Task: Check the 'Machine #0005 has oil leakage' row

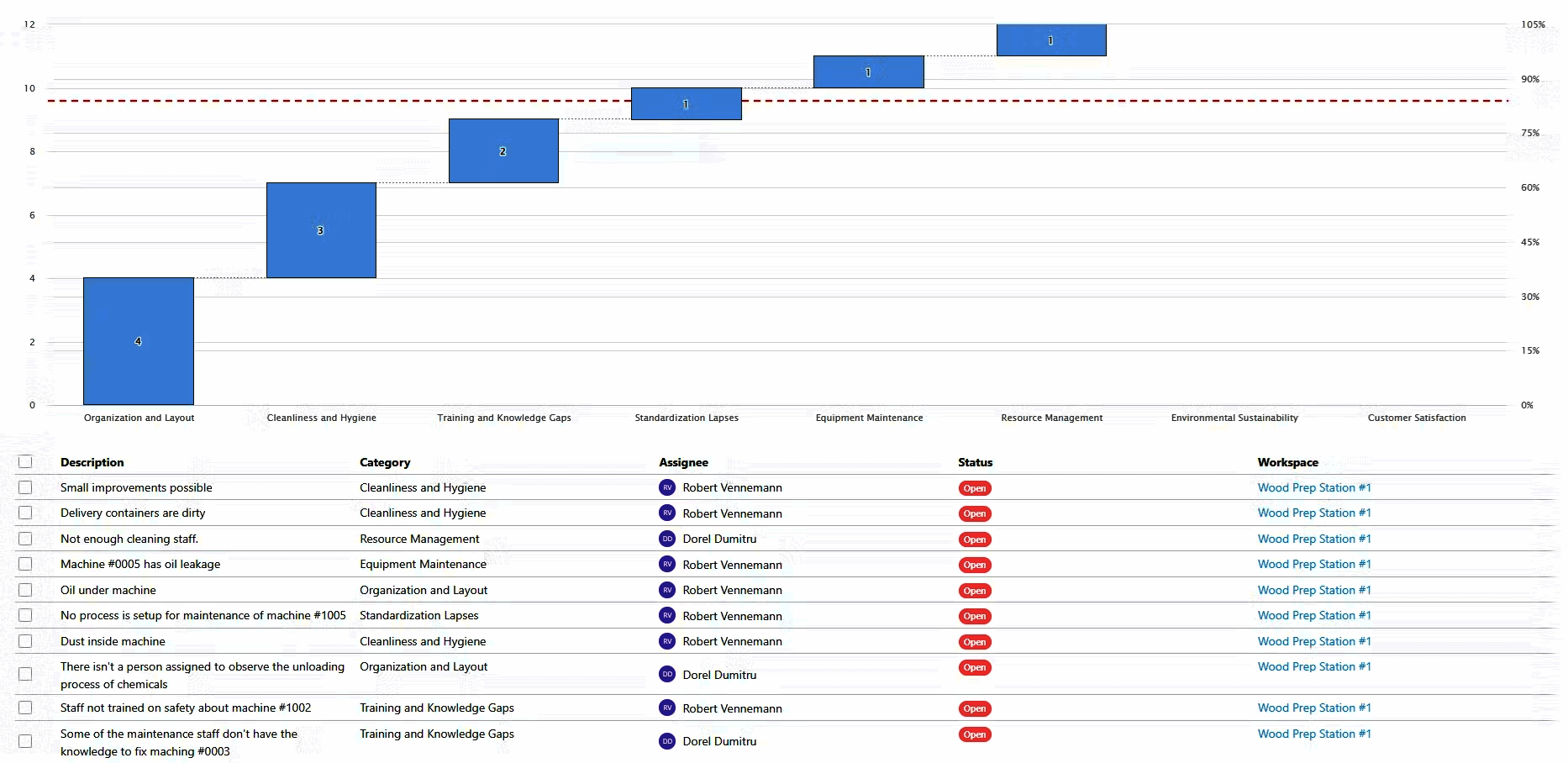Action: 25,564
